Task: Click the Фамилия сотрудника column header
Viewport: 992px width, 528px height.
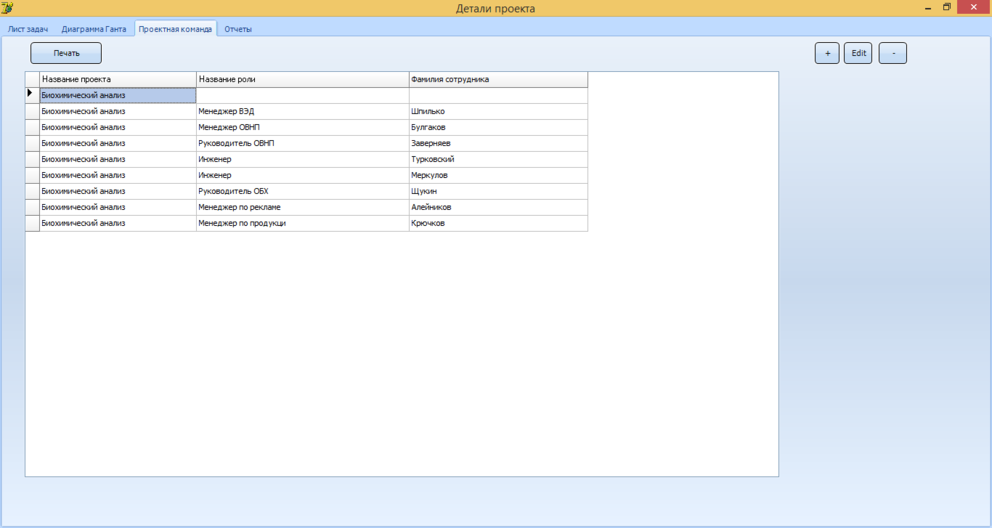Action: [x=498, y=80]
